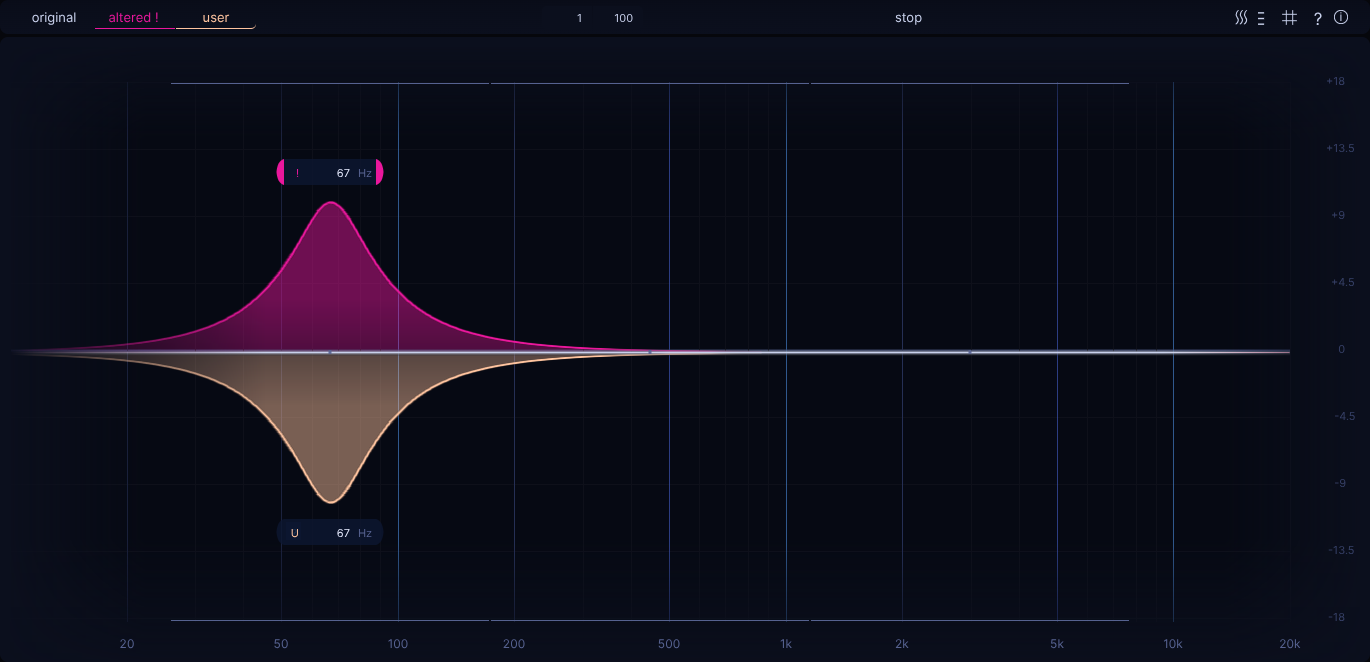
Task: Click the score value 1 in header
Action: coord(579,18)
